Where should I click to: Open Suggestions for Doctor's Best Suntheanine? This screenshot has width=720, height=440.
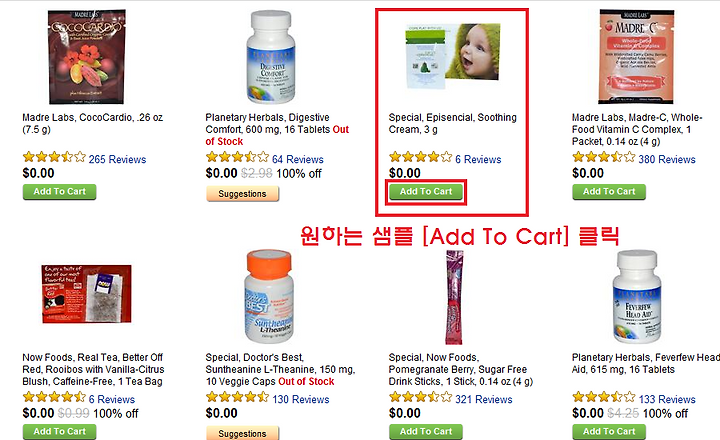point(242,433)
